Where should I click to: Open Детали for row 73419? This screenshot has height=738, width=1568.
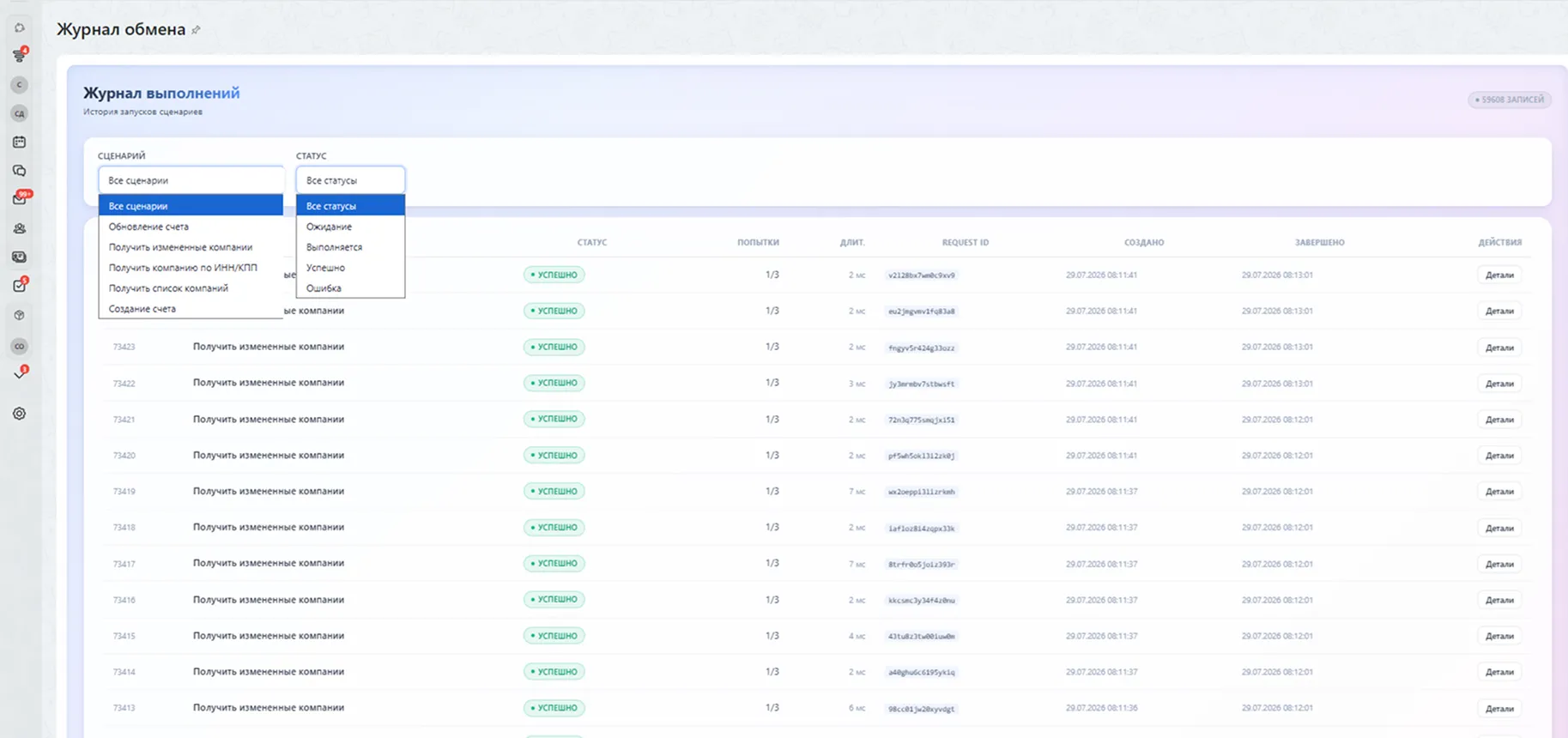pyautogui.click(x=1499, y=492)
